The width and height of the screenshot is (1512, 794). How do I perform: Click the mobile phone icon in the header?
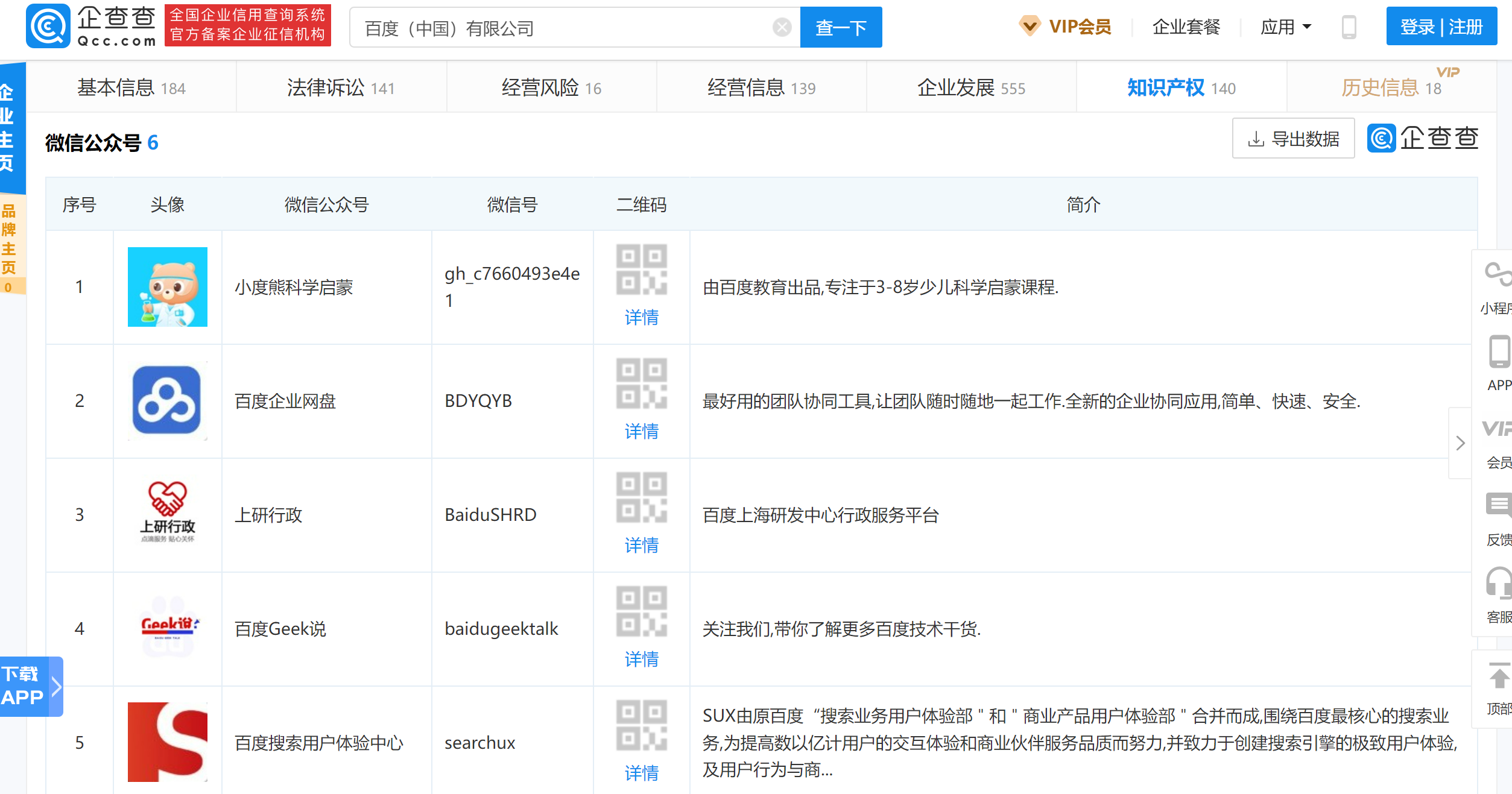1349,27
